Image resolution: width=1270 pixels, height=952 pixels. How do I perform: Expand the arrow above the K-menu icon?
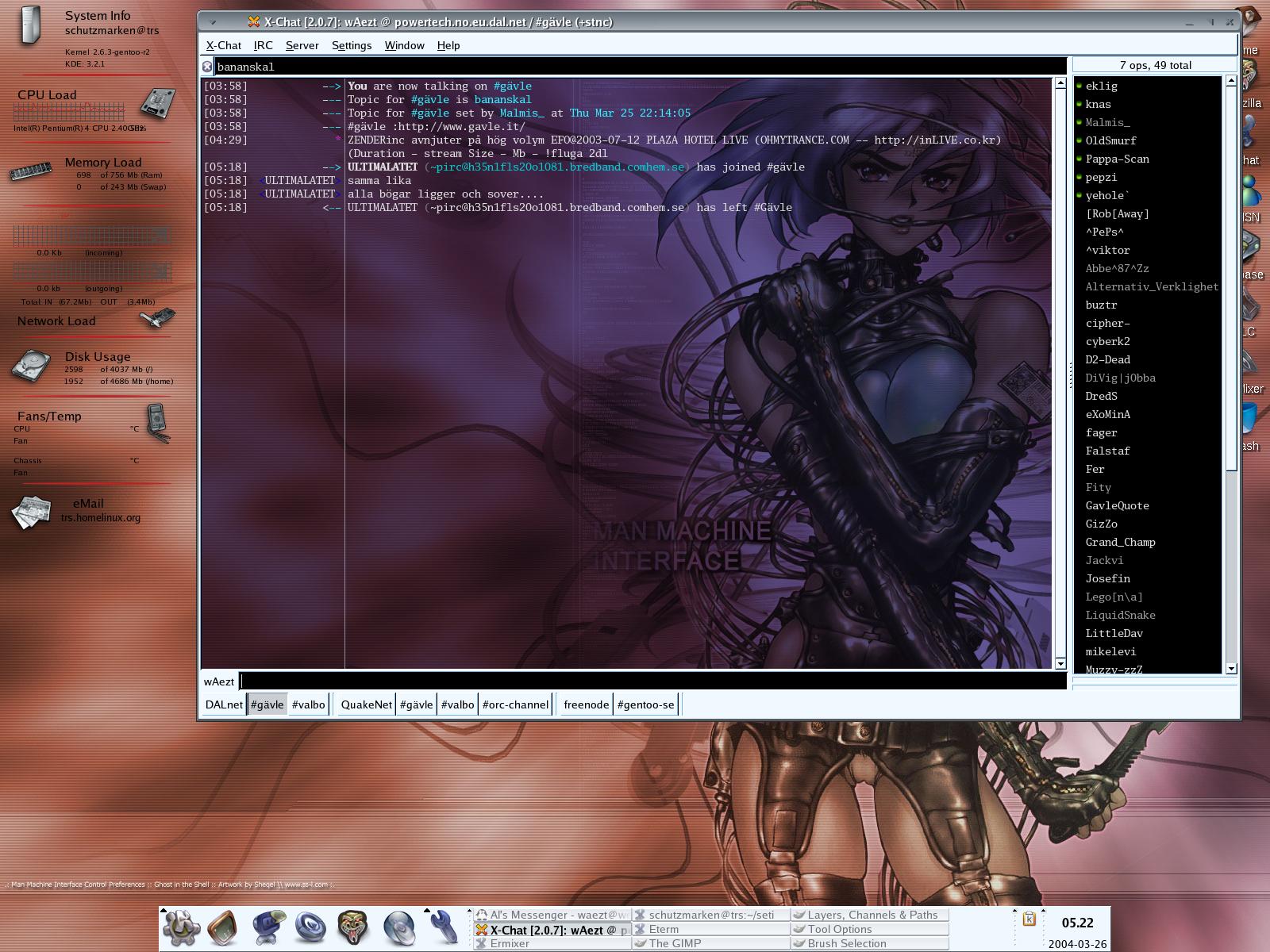click(164, 911)
